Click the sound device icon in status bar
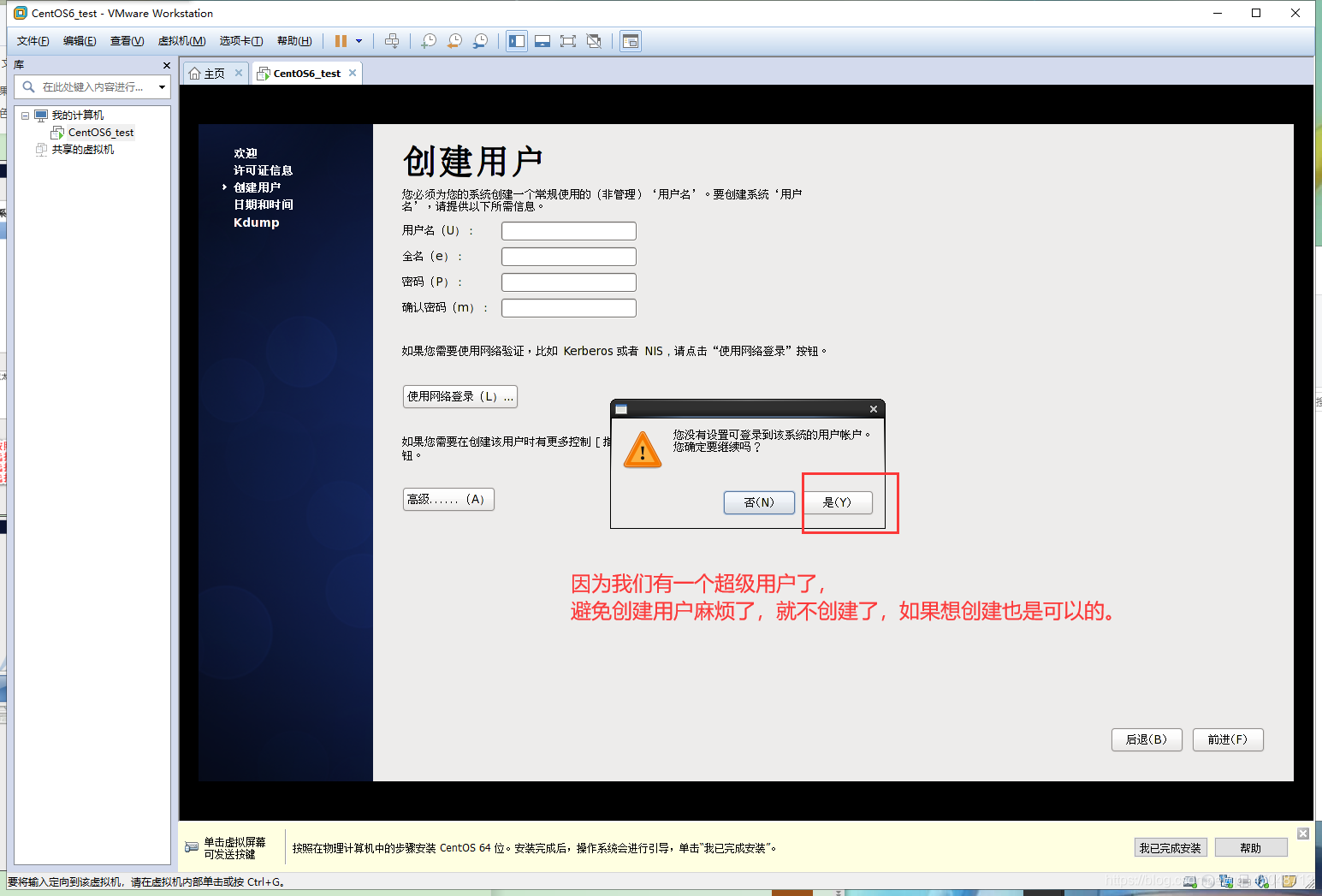The image size is (1322, 896). [1262, 881]
